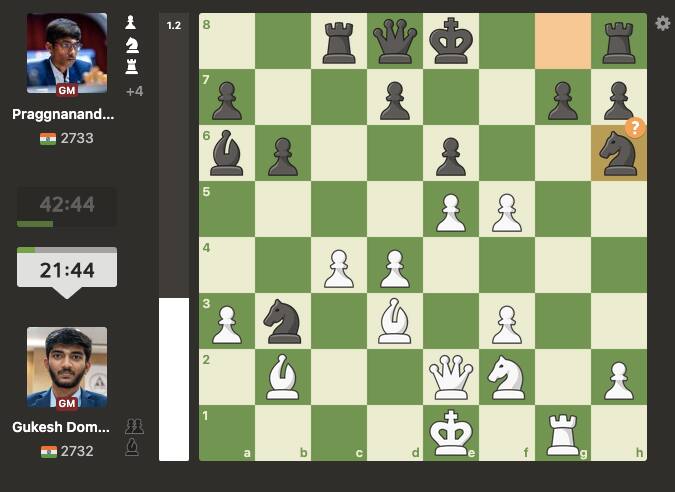Select the black rook on h8
The width and height of the screenshot is (675, 492).
[x=619, y=42]
